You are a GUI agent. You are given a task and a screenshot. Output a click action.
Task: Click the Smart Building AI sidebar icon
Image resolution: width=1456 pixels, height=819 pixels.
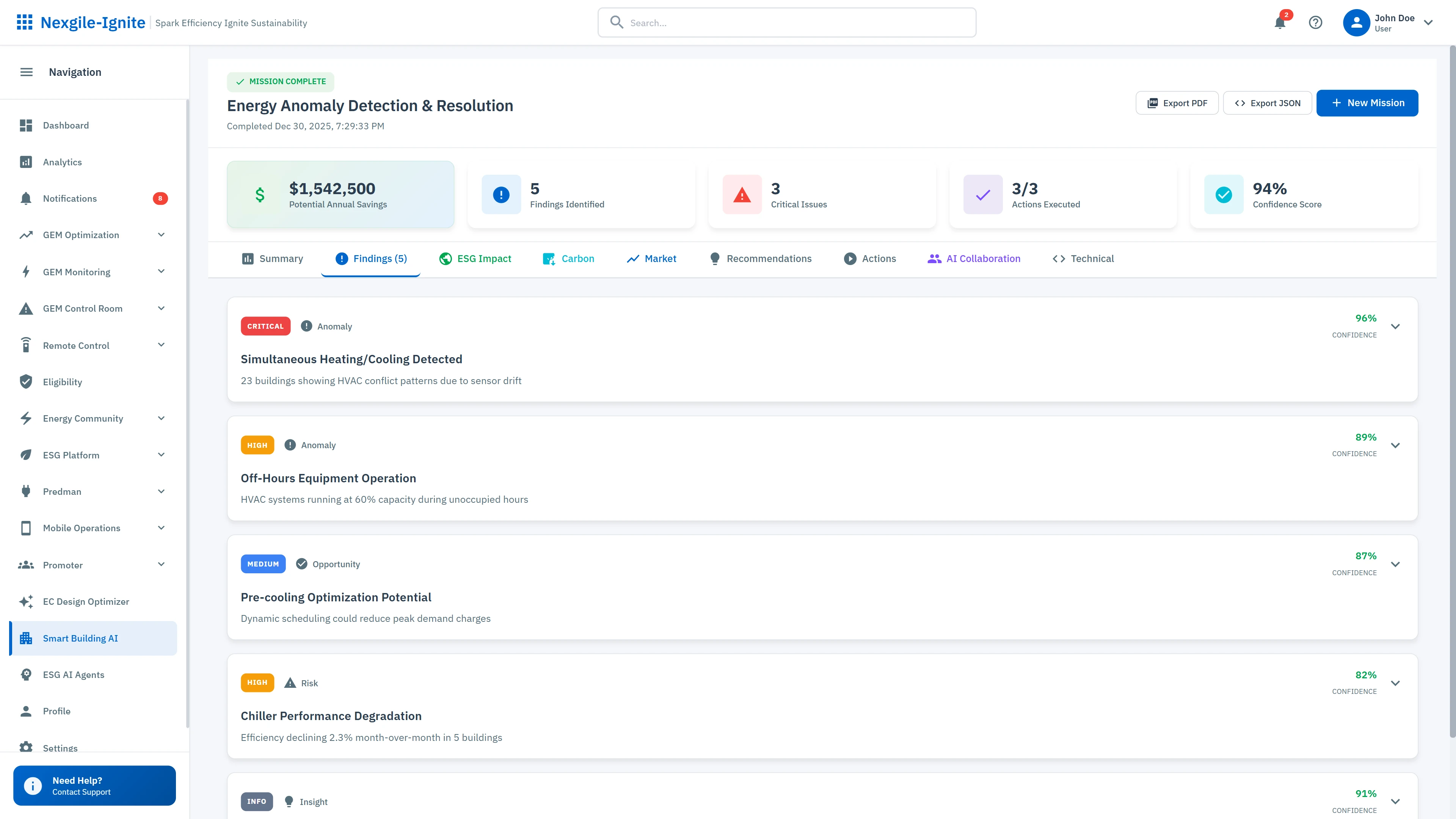tap(26, 638)
